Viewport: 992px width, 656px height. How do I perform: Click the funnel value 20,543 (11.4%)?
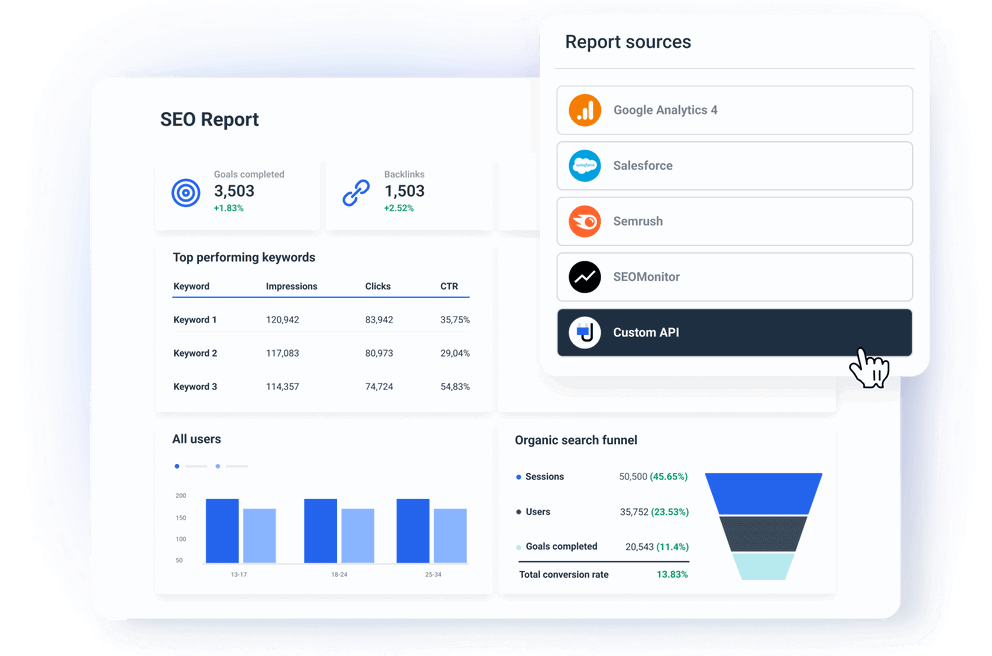point(657,547)
